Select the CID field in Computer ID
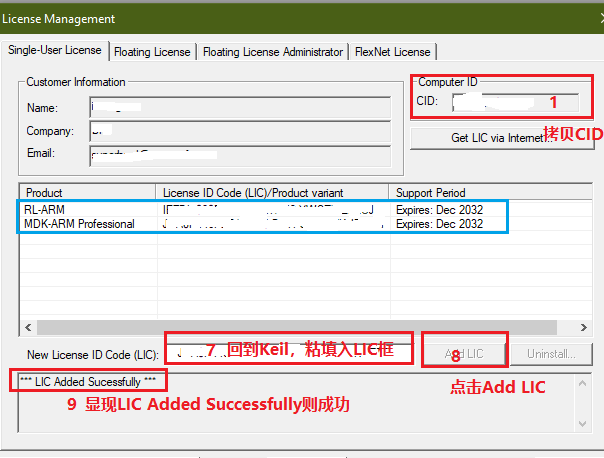Screen dimensions: 604x458 click(515, 102)
